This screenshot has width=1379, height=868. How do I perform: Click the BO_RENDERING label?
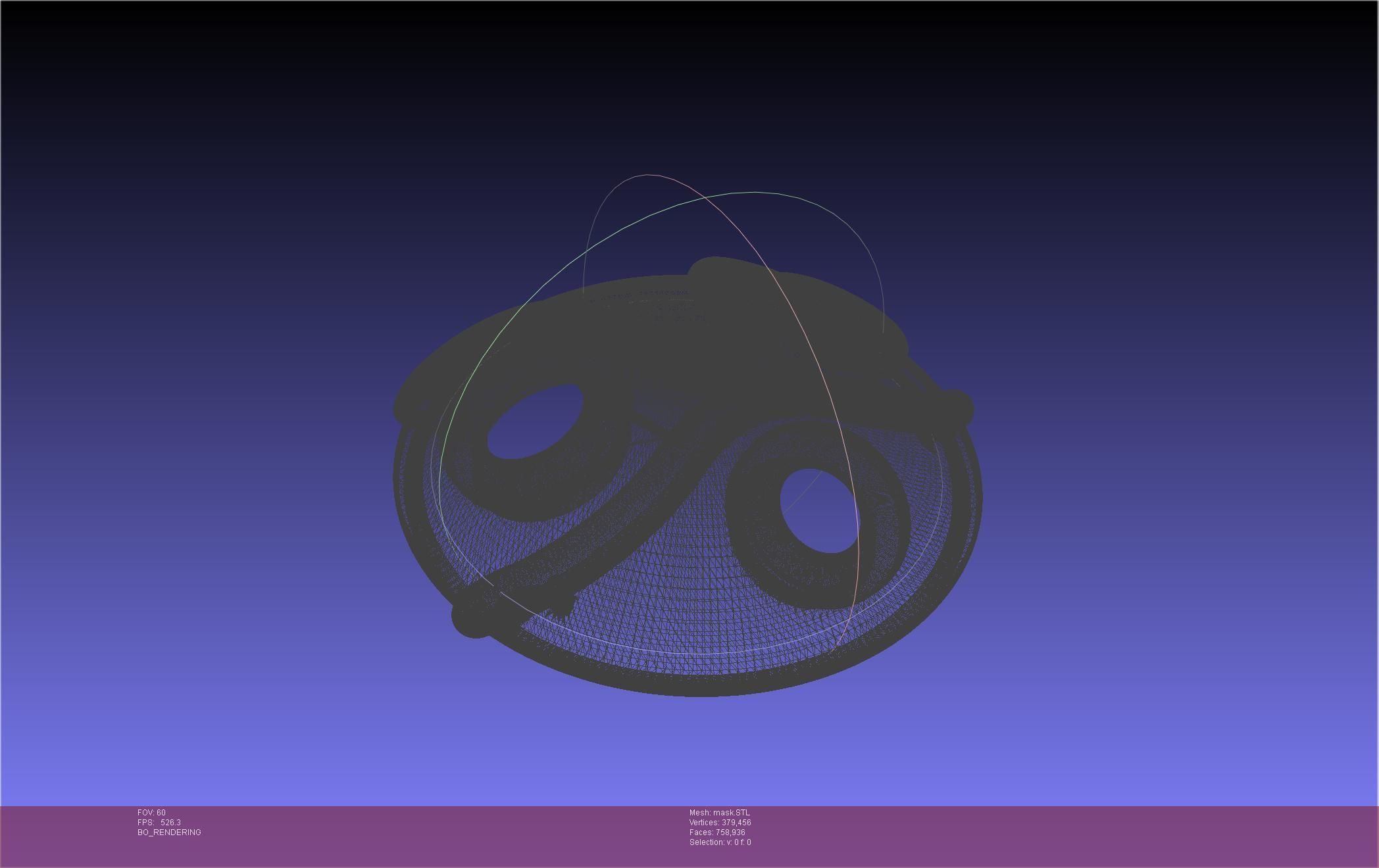pos(169,832)
